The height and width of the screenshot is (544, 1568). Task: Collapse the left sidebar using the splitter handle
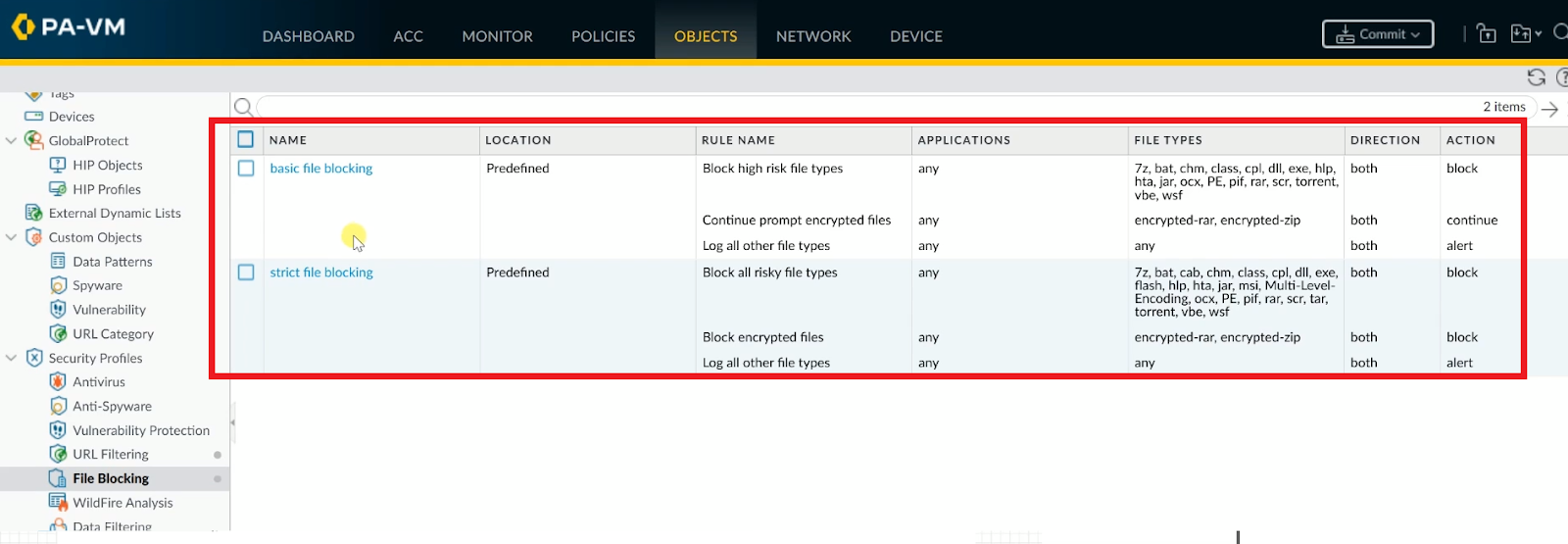pos(232,422)
